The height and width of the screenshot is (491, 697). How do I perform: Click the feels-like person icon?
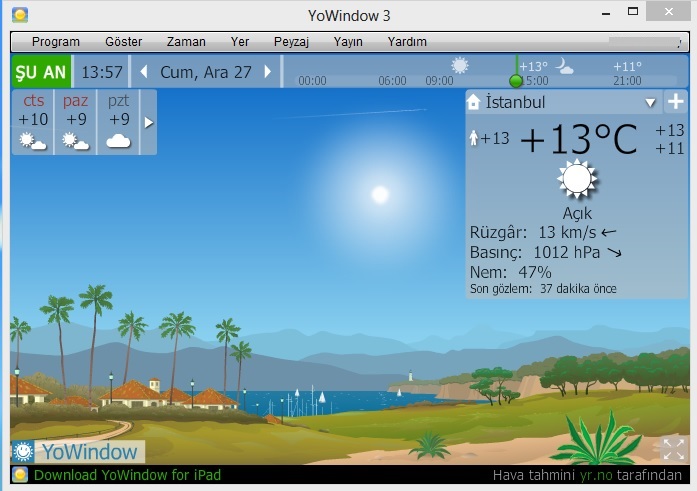[474, 138]
